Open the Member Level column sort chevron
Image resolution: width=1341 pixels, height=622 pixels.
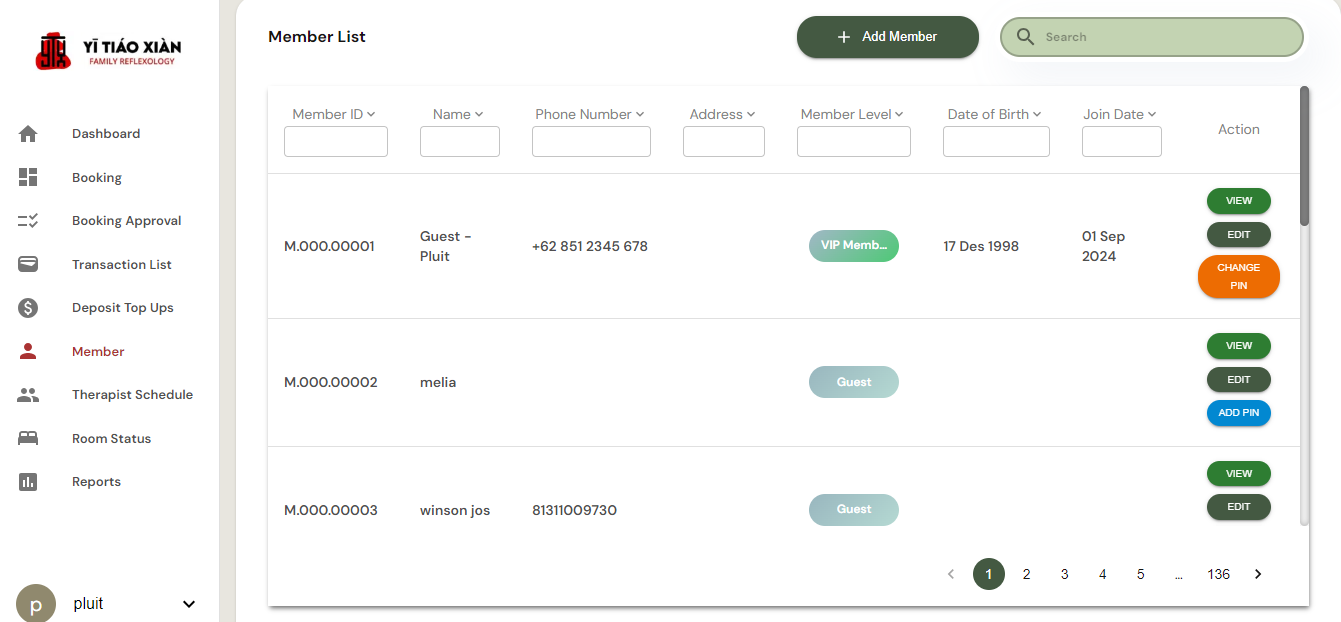point(899,115)
